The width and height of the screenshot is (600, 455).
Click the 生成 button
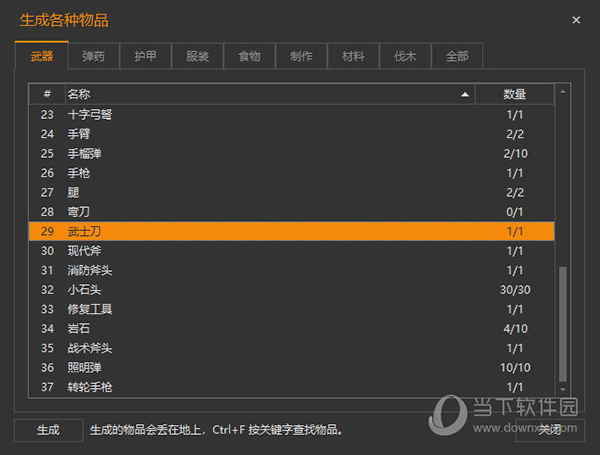point(49,430)
